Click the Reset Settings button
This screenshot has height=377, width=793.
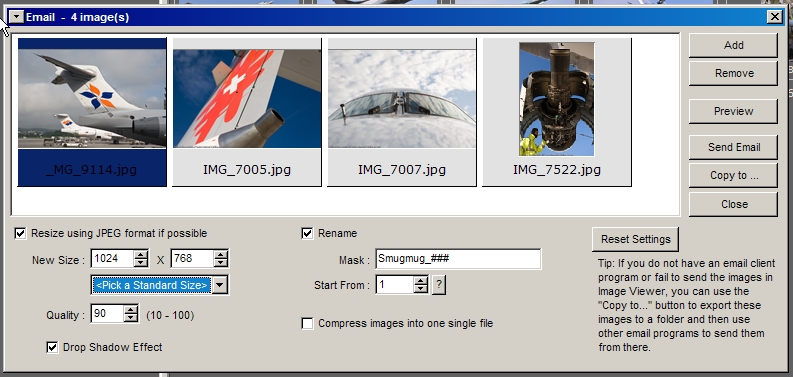coord(636,239)
